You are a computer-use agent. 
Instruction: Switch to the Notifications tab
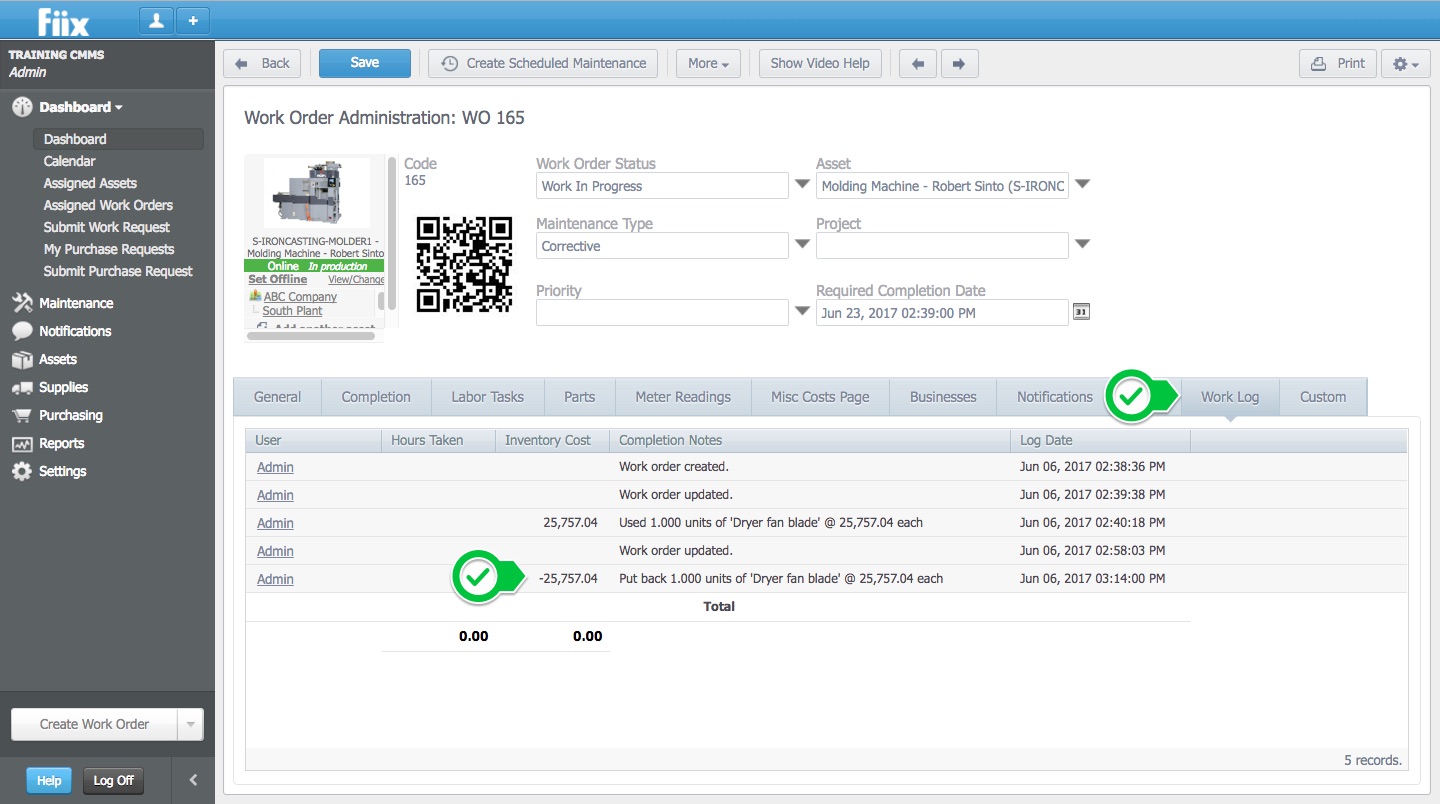(x=1055, y=397)
